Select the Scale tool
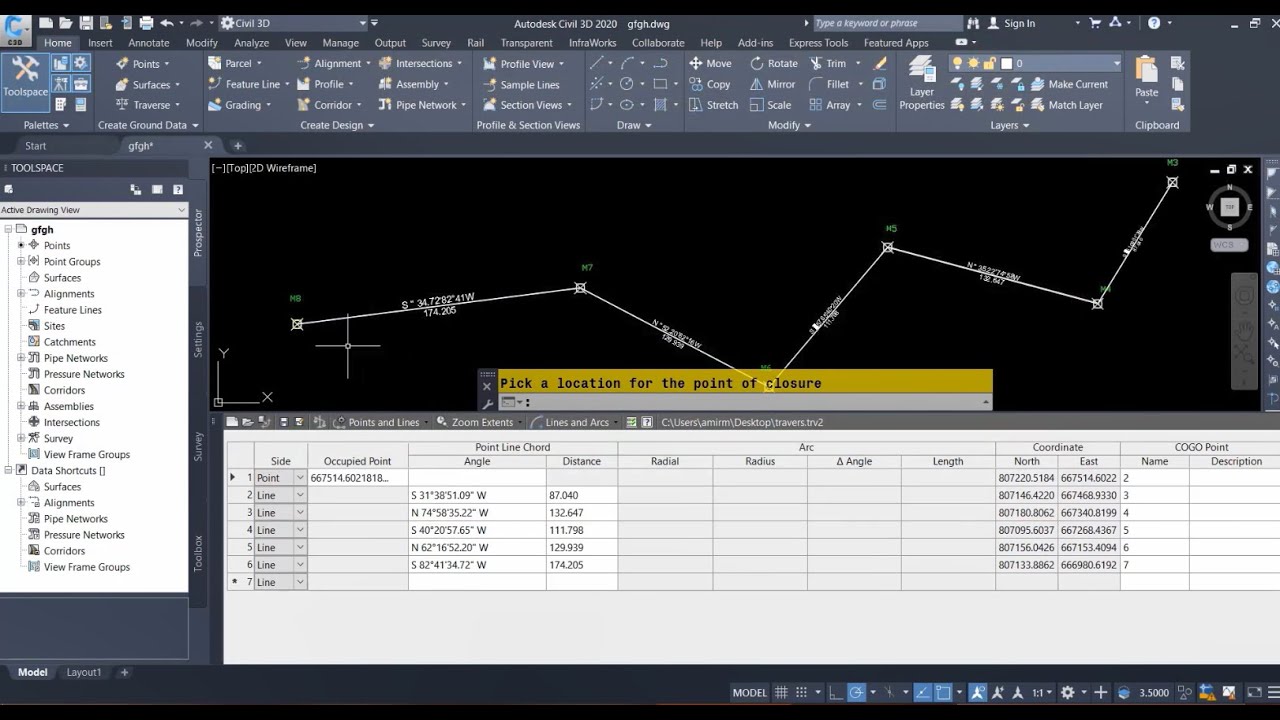The width and height of the screenshot is (1280, 720). click(x=770, y=105)
